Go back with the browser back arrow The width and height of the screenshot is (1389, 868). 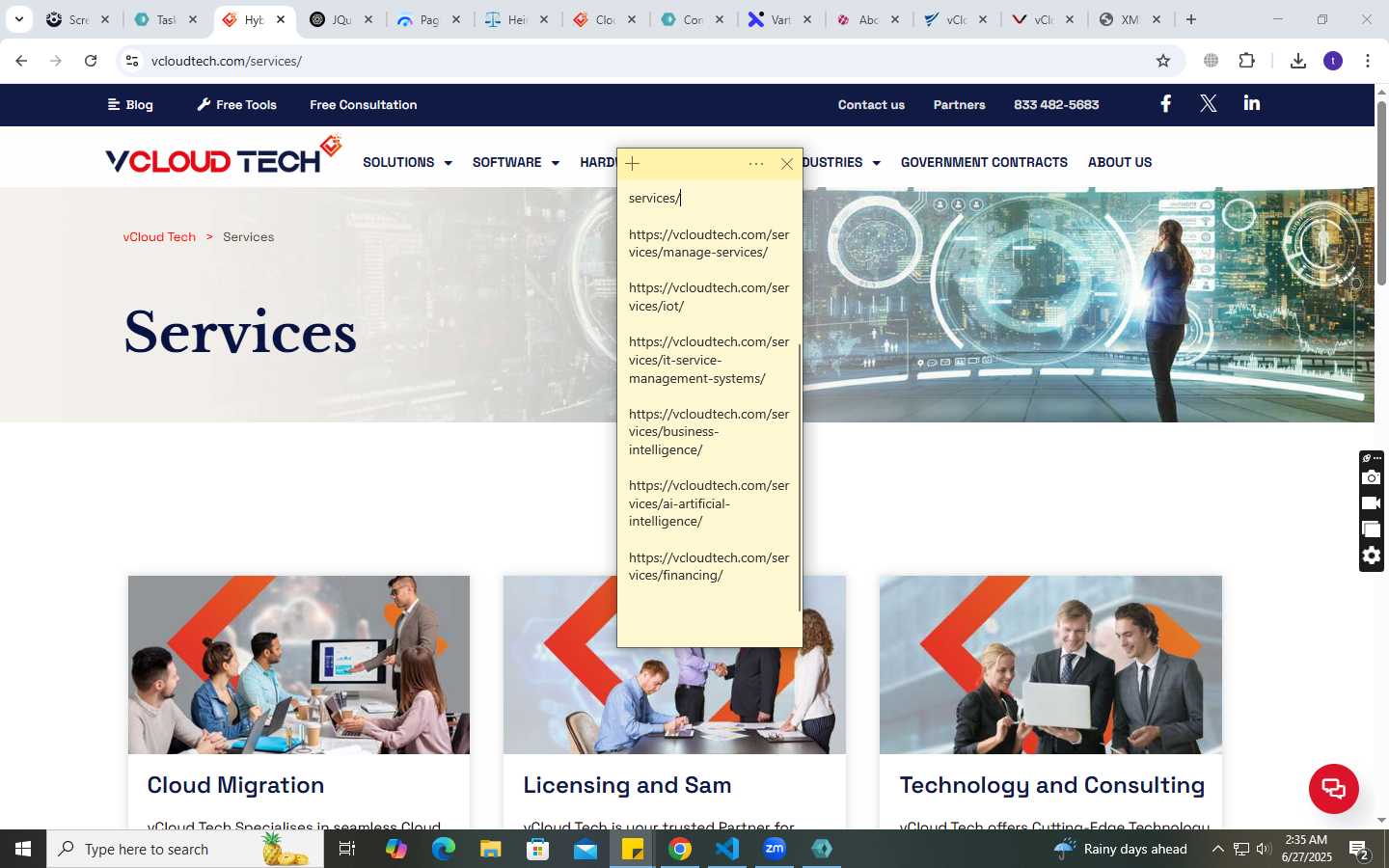pyautogui.click(x=21, y=61)
